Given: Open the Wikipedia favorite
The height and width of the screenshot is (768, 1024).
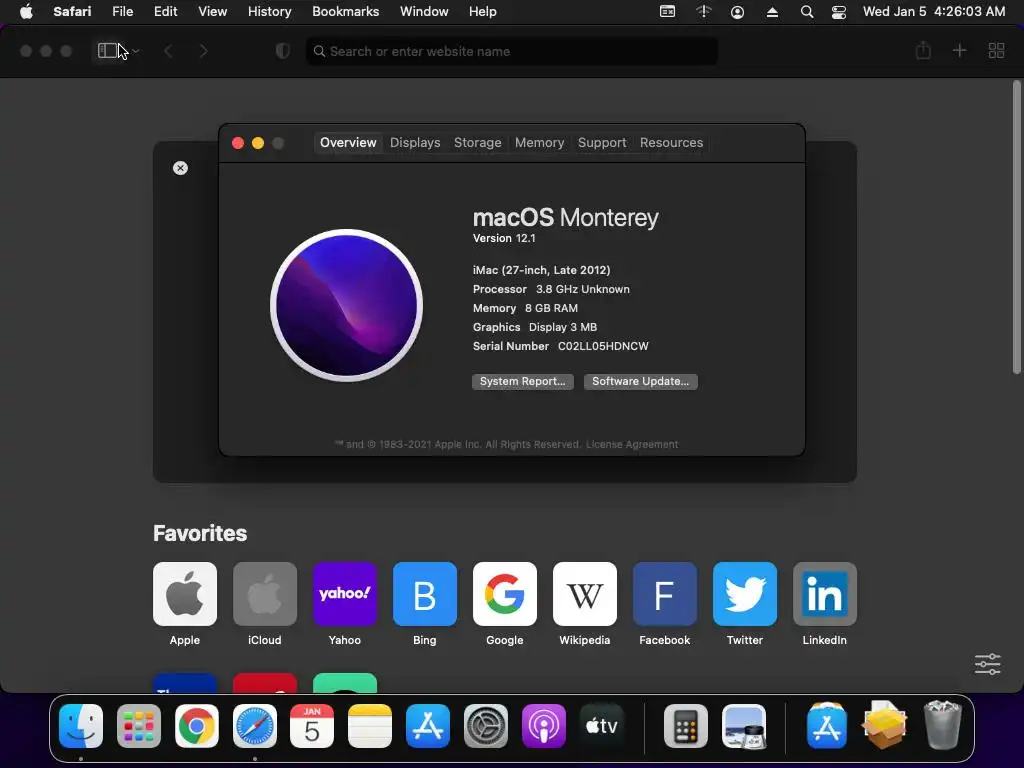Looking at the screenshot, I should 584,594.
